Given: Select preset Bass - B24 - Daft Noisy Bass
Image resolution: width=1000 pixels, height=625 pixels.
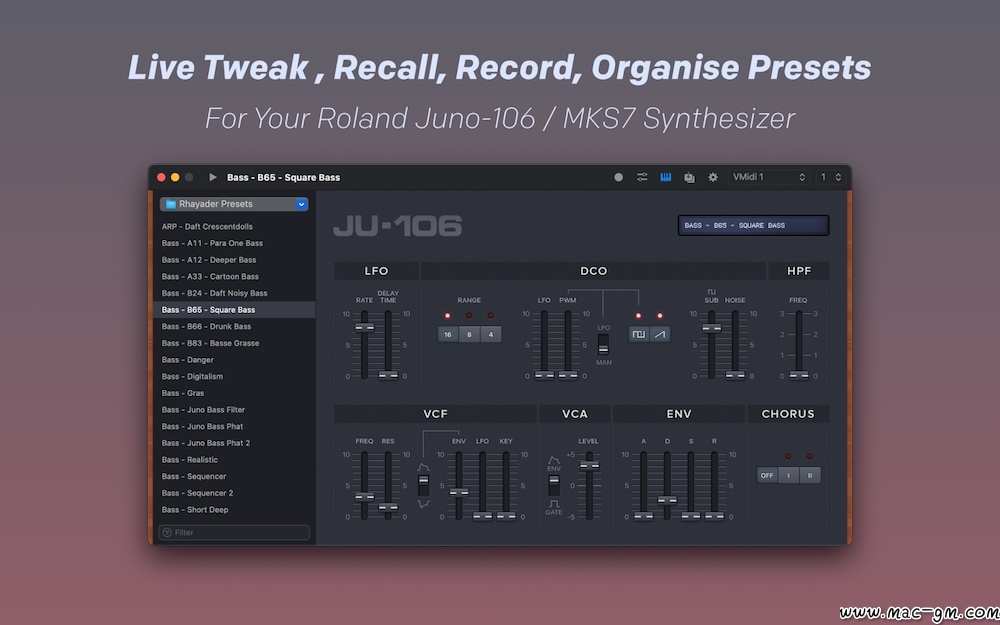Looking at the screenshot, I should pos(234,293).
